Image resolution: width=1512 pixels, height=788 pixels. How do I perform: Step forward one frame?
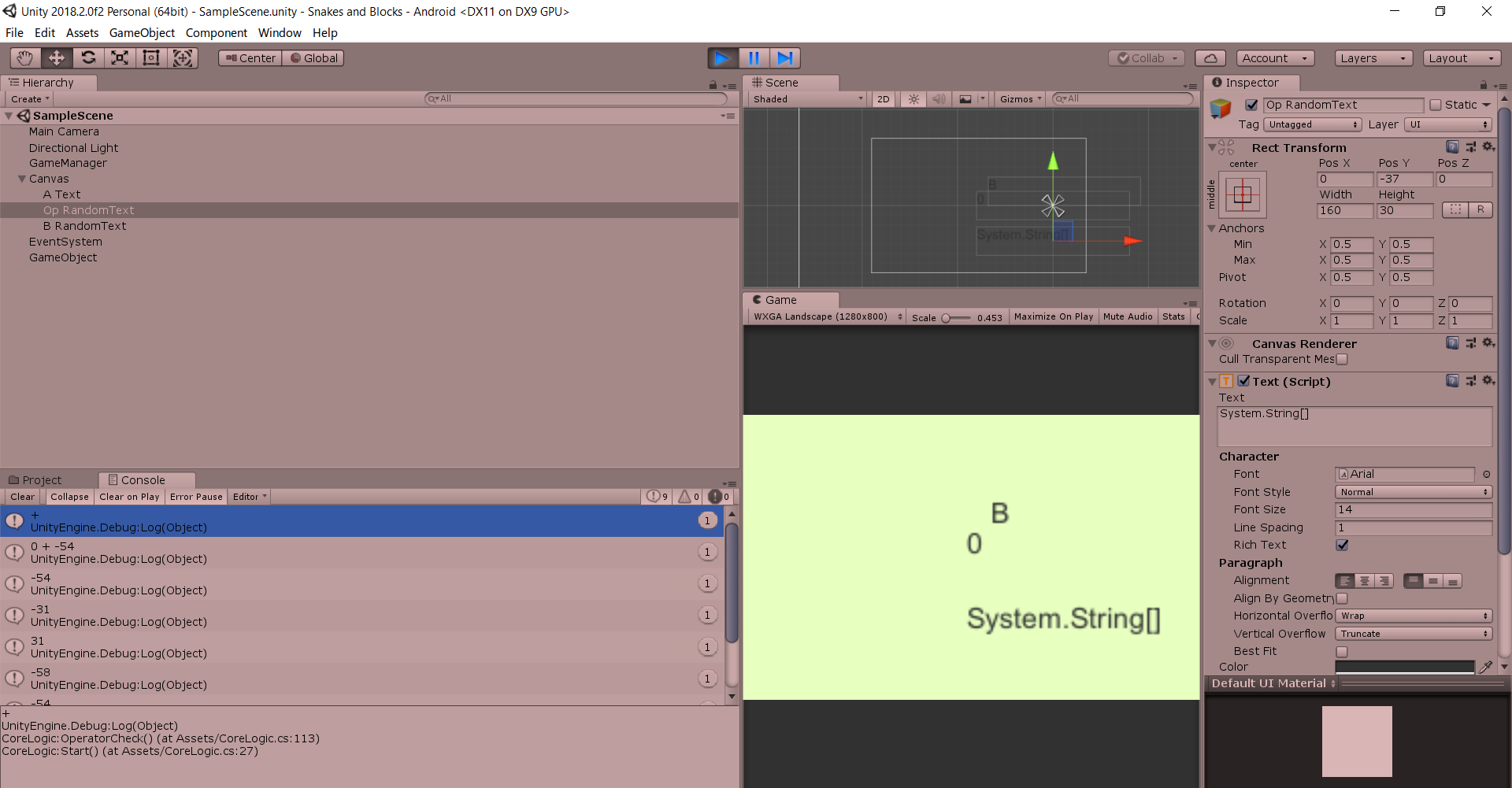click(785, 57)
